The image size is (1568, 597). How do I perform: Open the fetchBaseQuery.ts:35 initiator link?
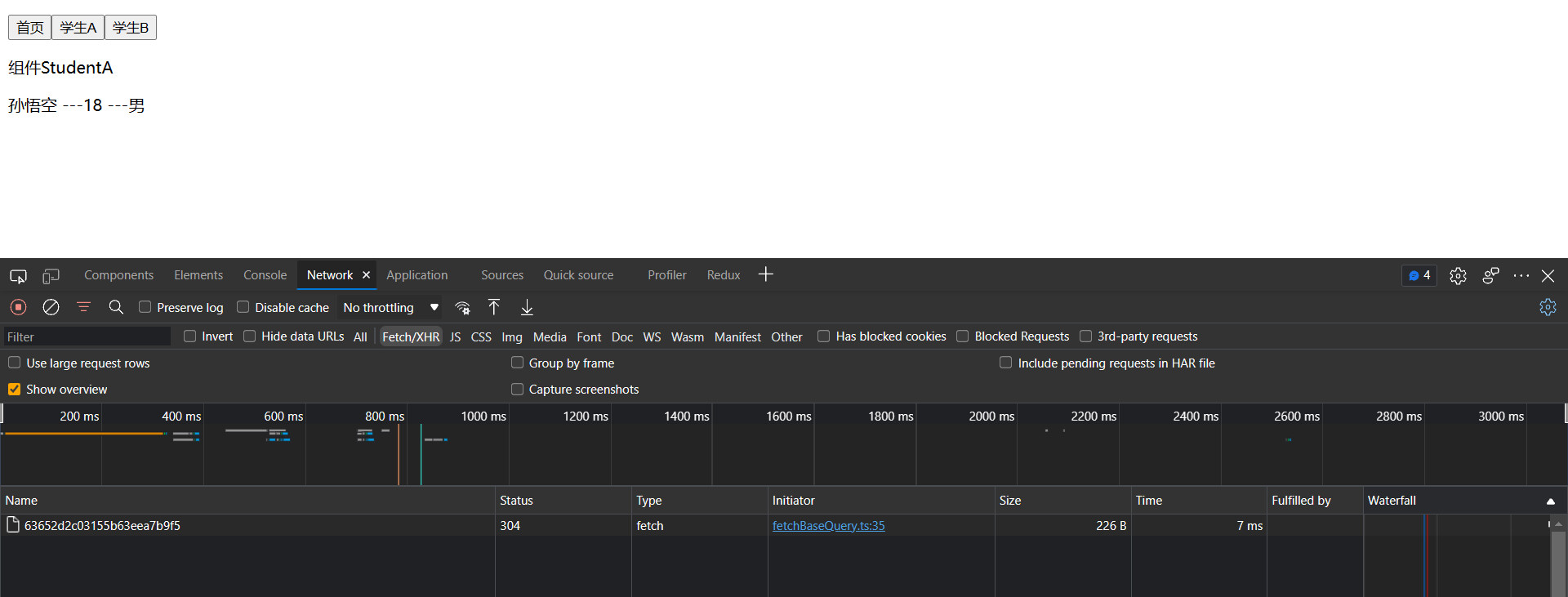[828, 526]
